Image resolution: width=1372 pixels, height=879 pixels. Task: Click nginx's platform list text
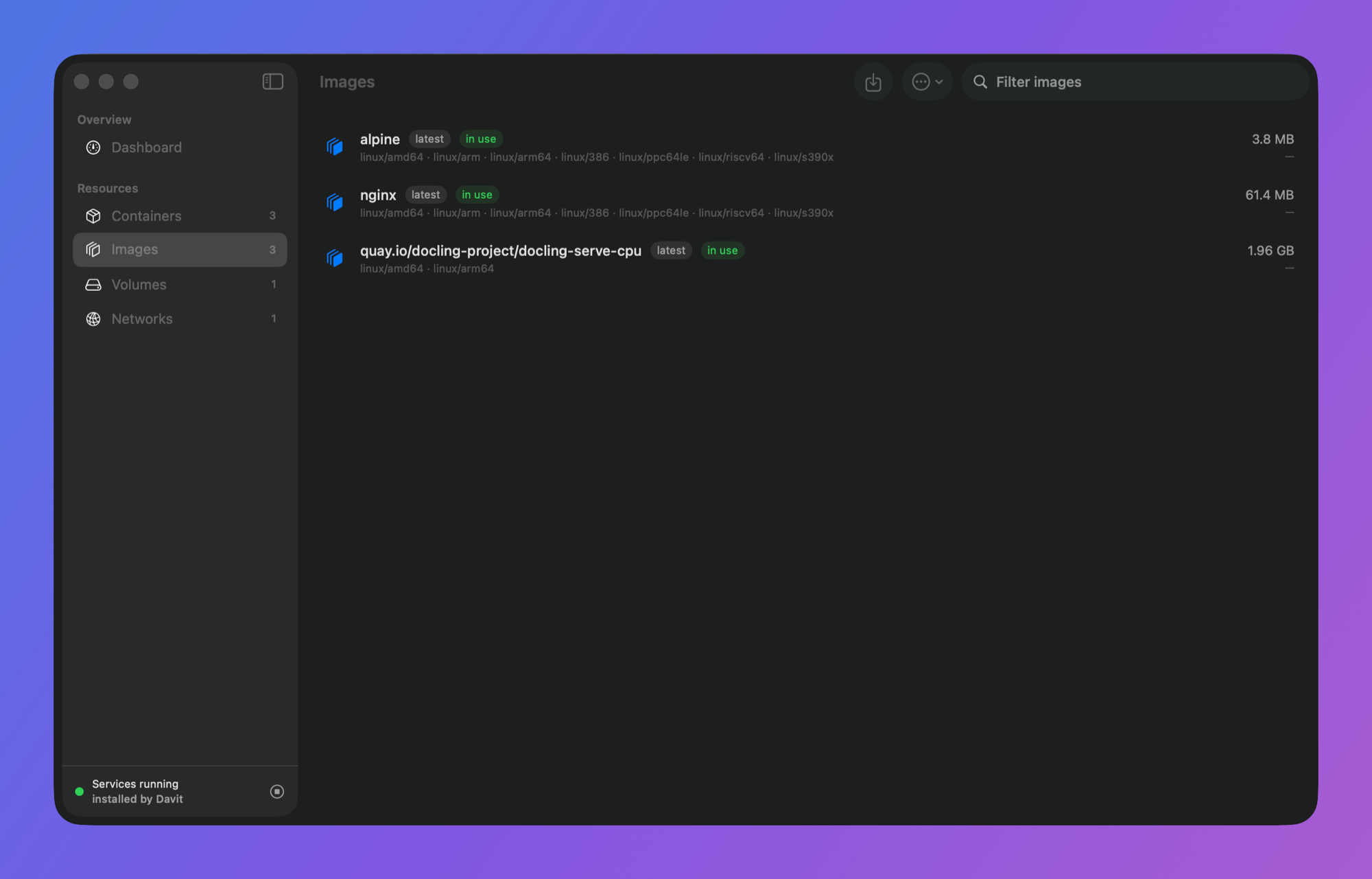[597, 213]
